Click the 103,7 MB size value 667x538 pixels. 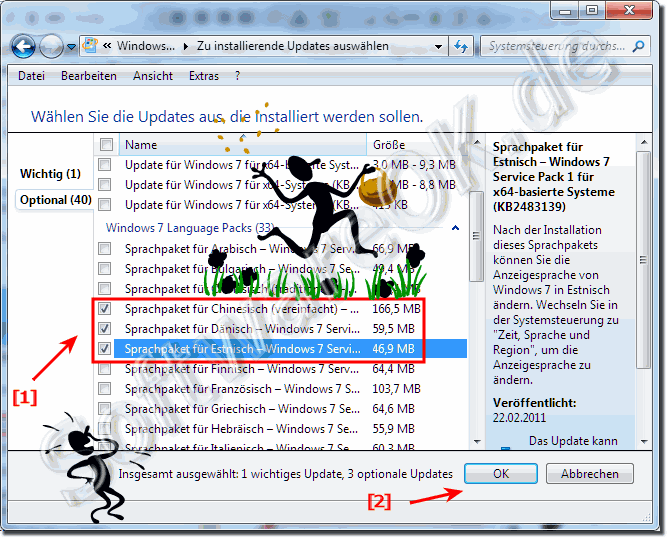click(396, 389)
